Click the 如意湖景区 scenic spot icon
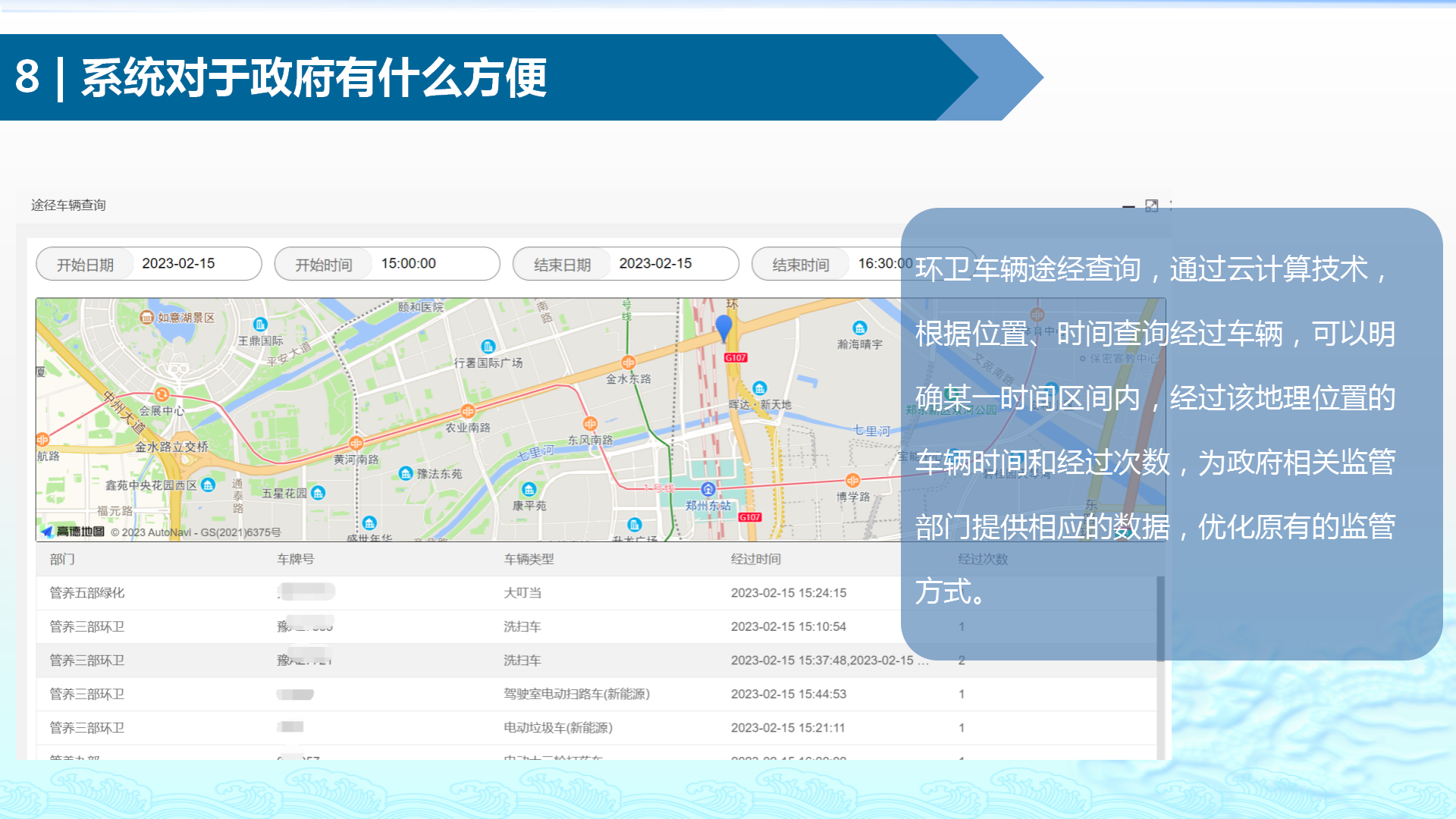 click(x=147, y=317)
